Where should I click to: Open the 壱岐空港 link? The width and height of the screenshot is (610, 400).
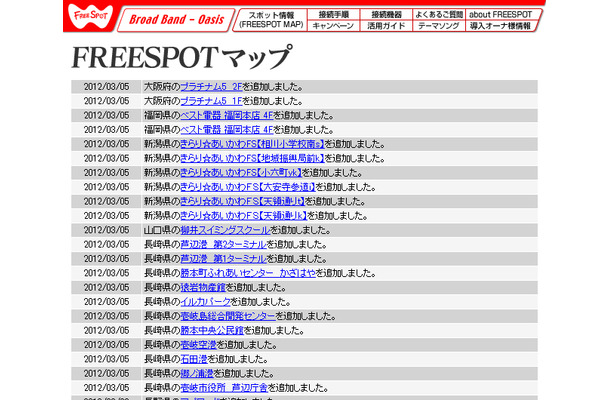pos(198,345)
